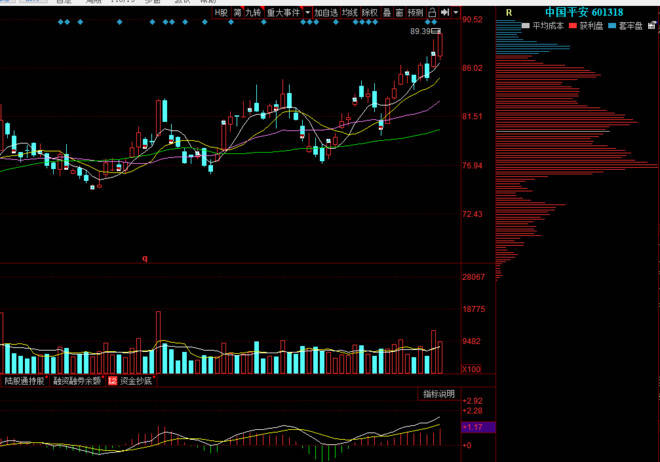Viewport: 660px width, 462px height.
Task: Click the red icon beside 资金抄底
Action: (x=112, y=381)
